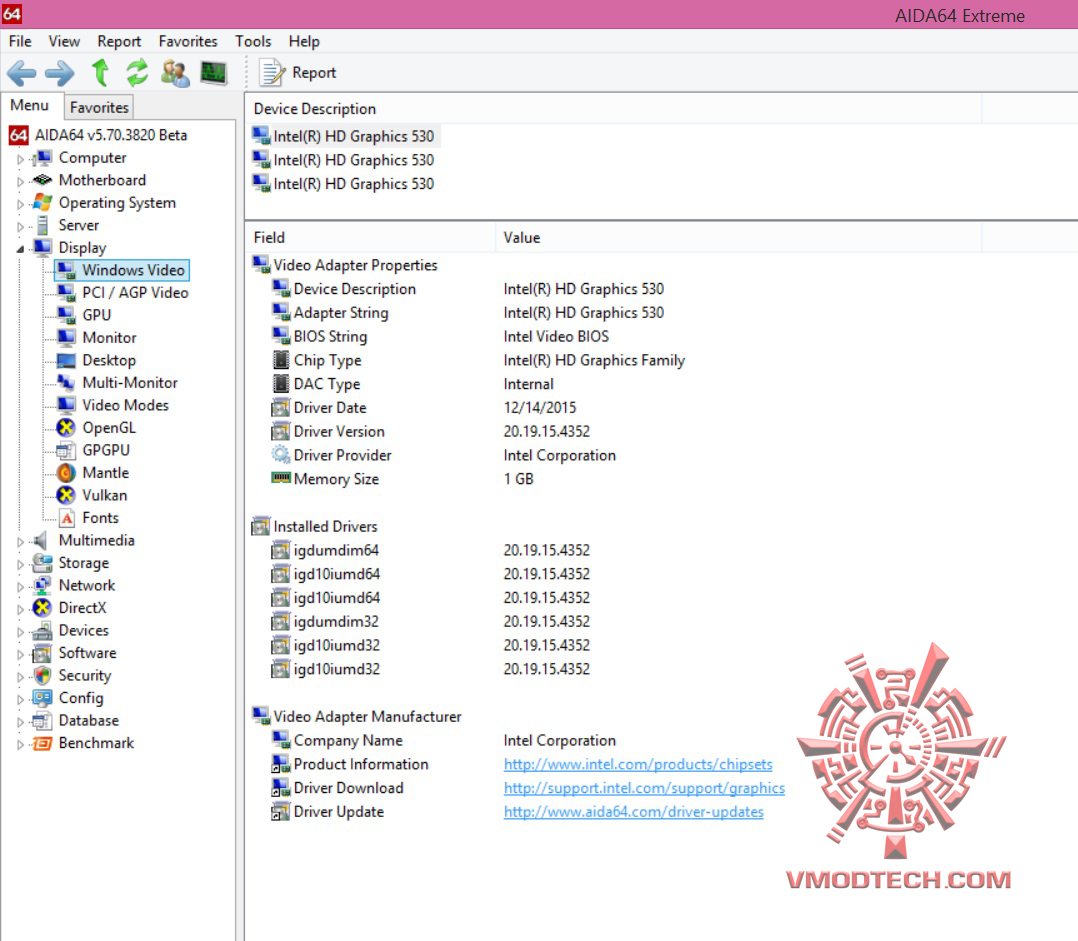Select the Chip Type row
This screenshot has width=1078, height=941.
click(478, 360)
